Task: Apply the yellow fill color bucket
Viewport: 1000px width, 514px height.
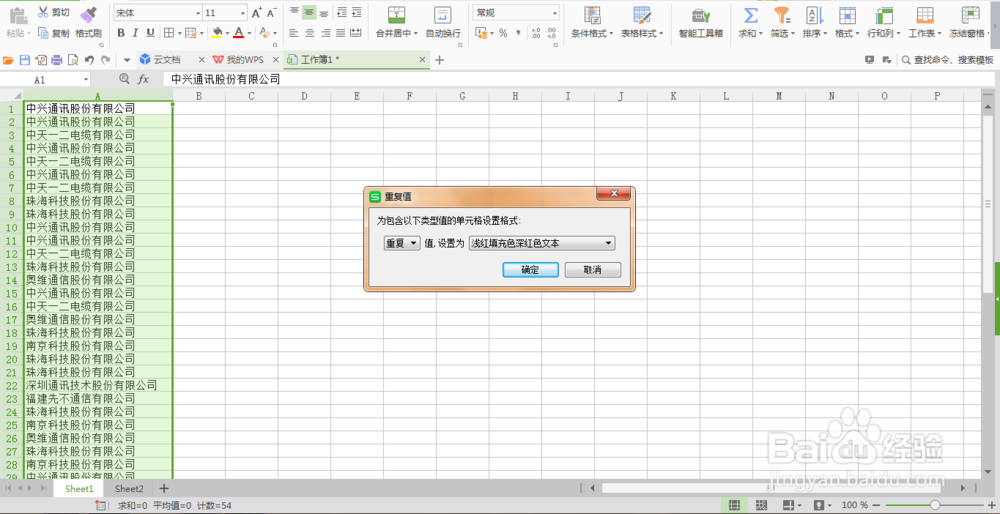Action: click(x=217, y=33)
